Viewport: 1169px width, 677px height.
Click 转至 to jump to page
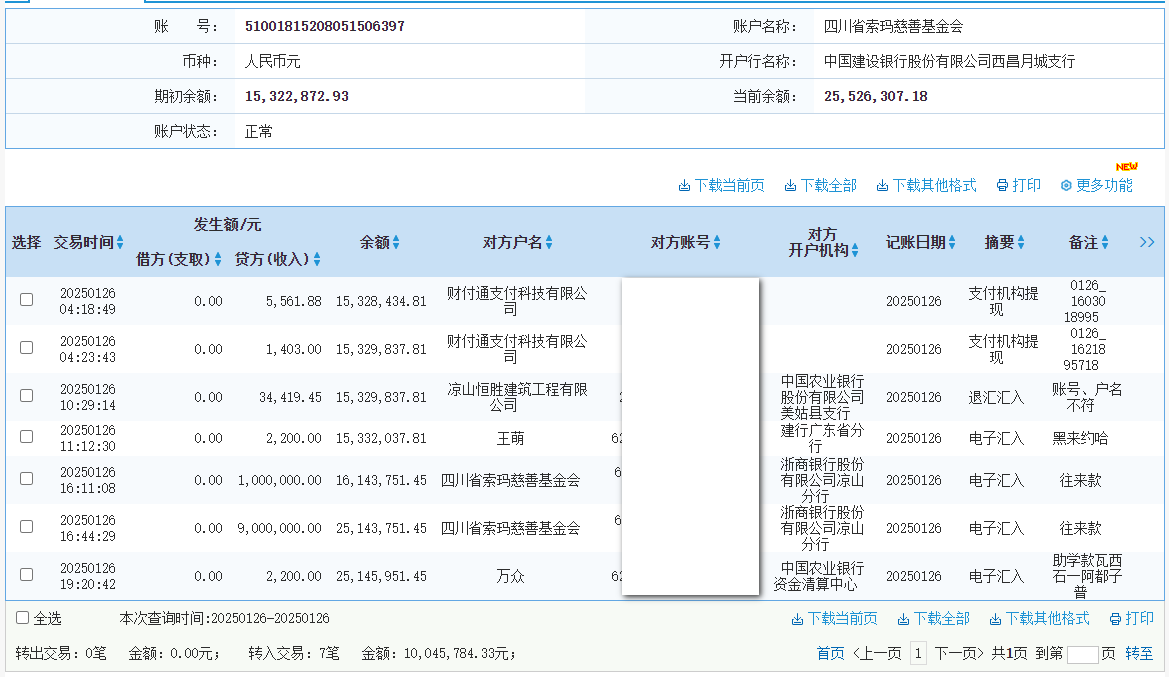(1139, 654)
